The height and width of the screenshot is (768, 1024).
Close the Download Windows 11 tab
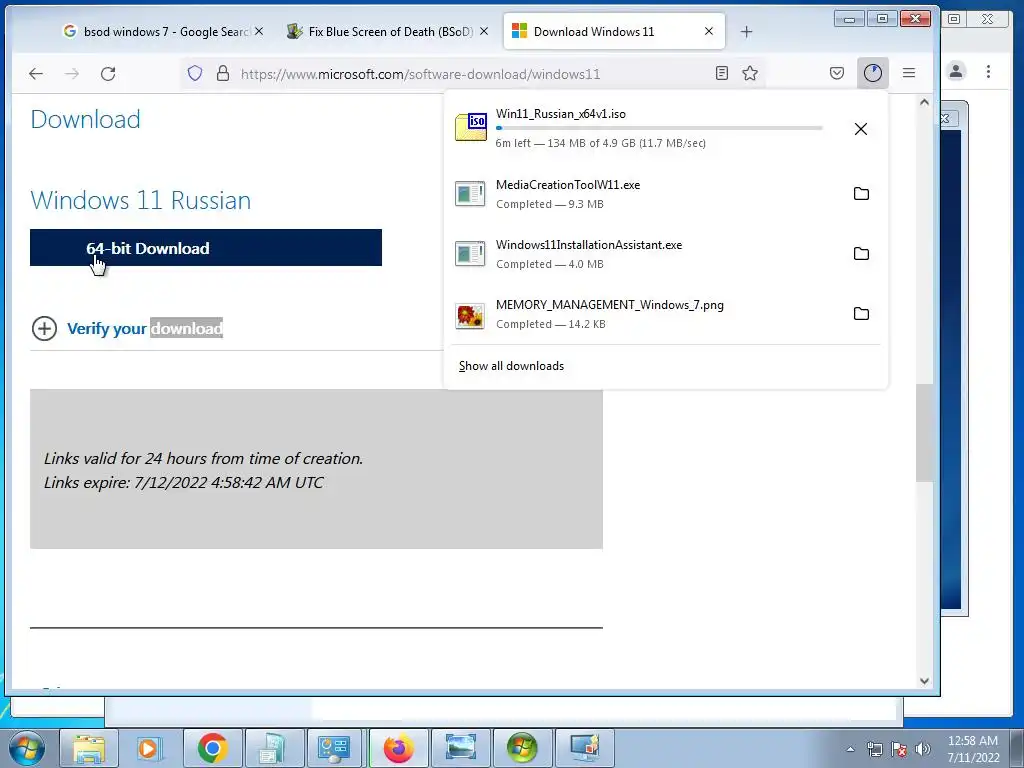pyautogui.click(x=709, y=31)
